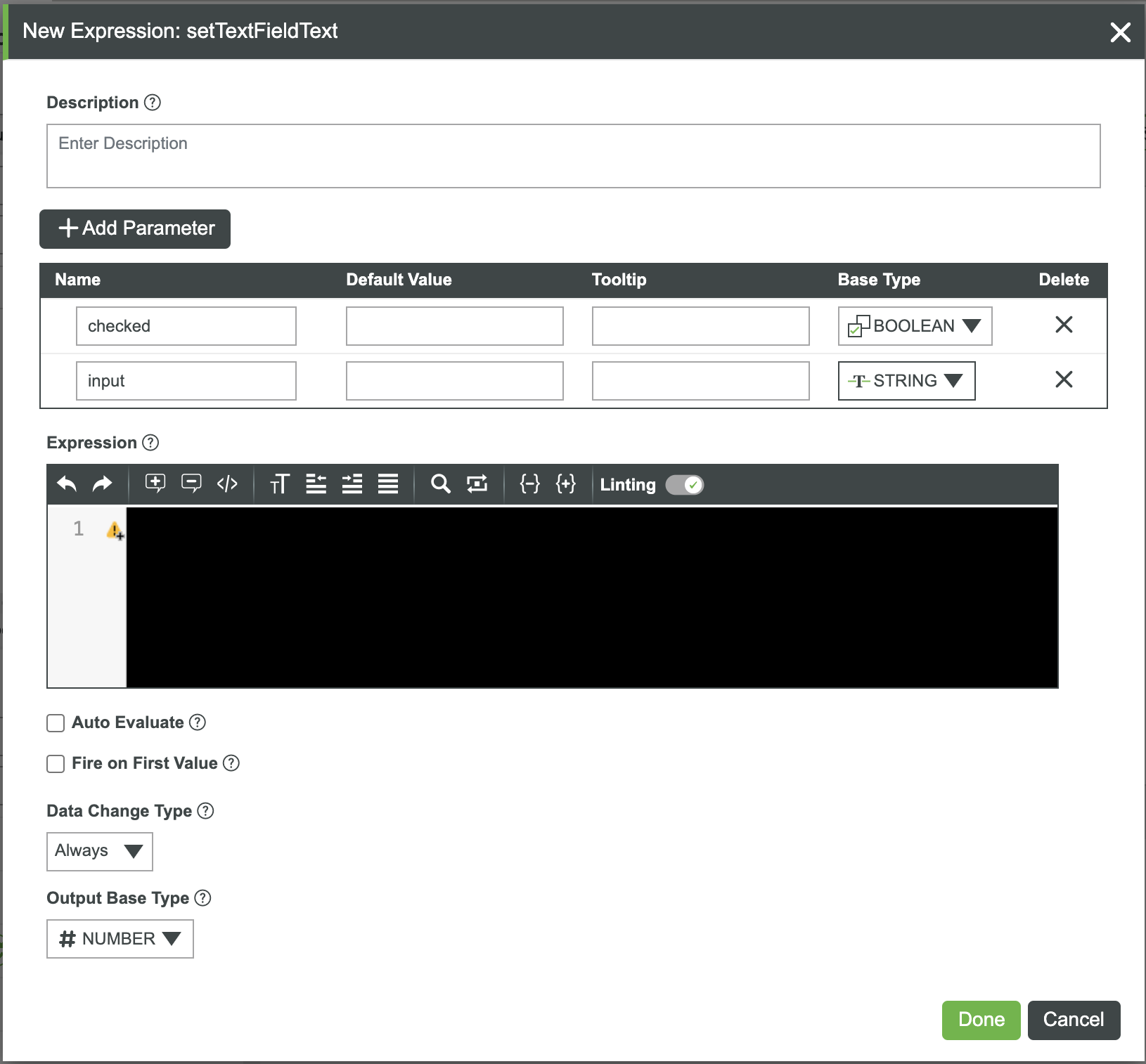
Task: Open the search icon in the expression editor
Action: click(441, 484)
